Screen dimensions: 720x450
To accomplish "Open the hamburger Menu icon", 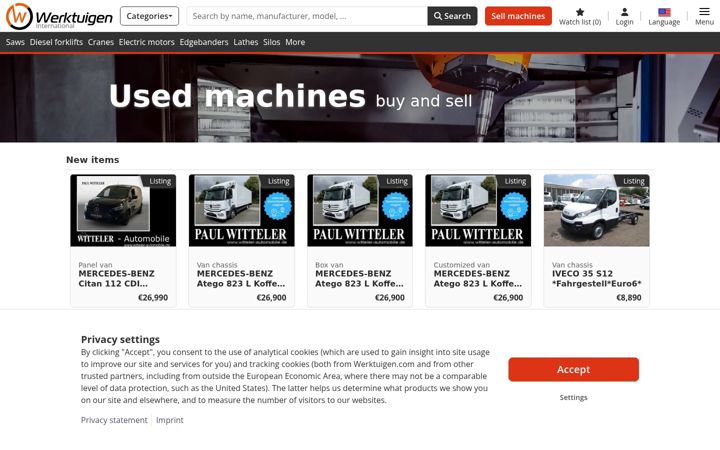I will point(704,11).
